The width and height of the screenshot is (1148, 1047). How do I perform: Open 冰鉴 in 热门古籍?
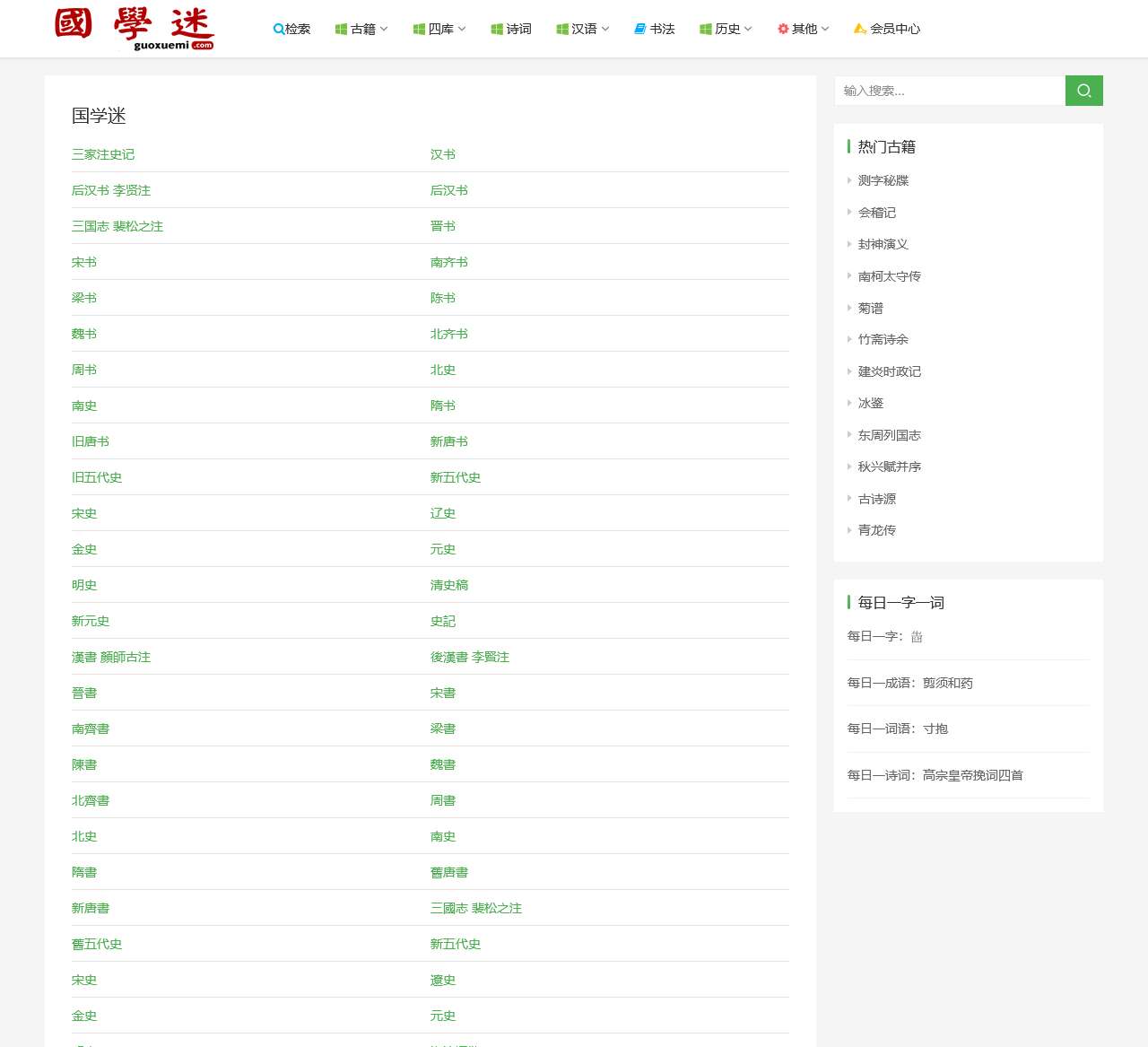click(x=871, y=403)
